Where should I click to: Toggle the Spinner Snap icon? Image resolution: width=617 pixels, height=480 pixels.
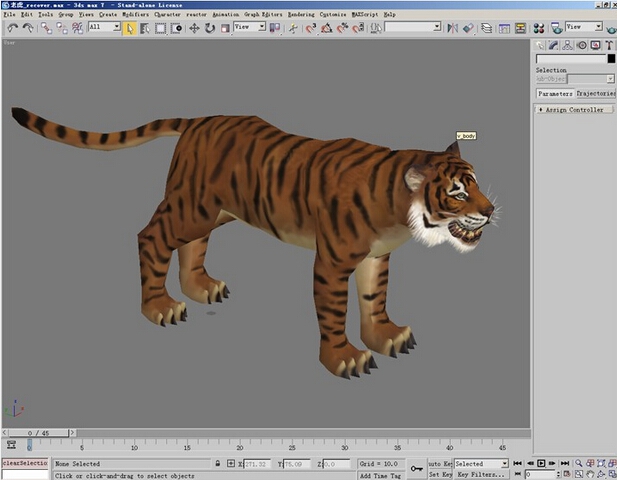(x=358, y=28)
